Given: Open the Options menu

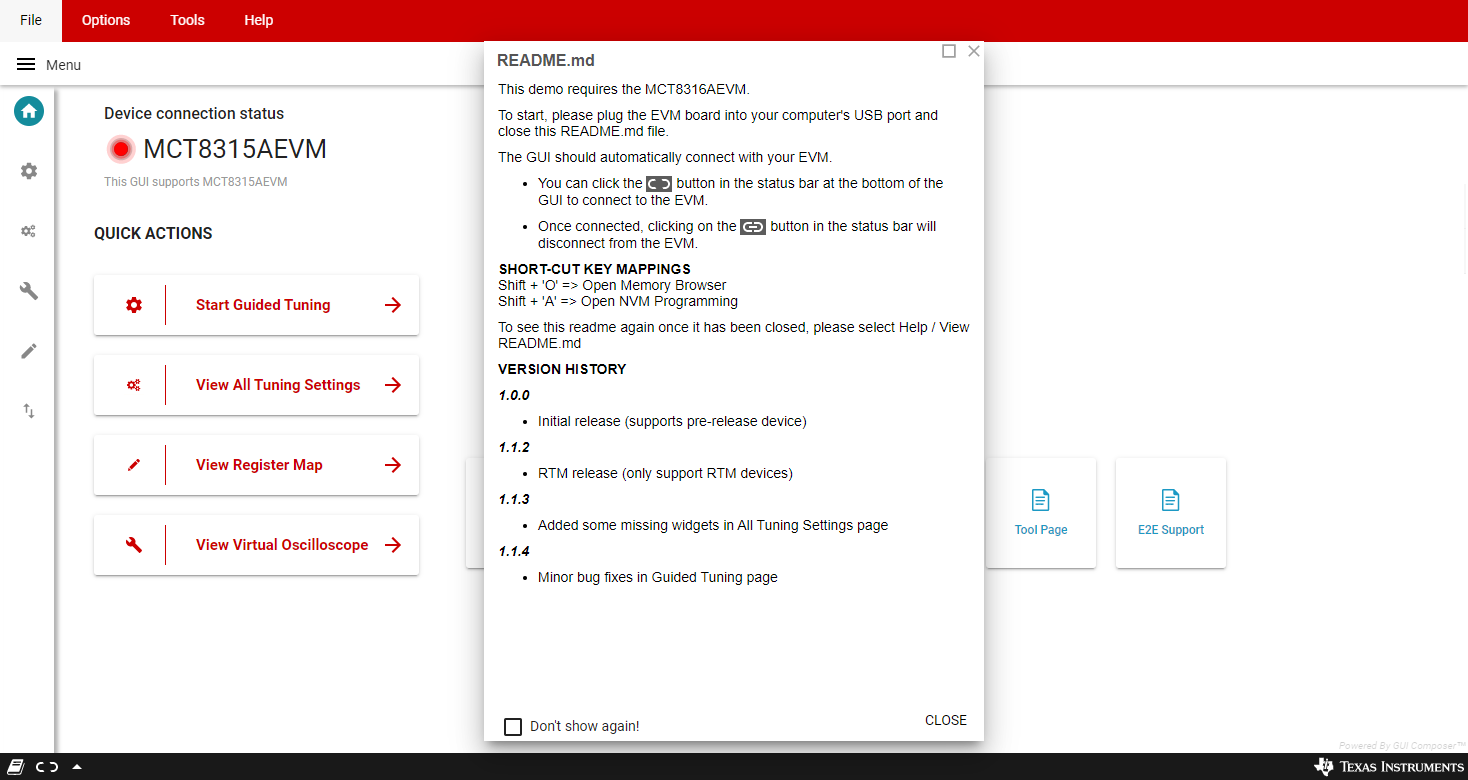Looking at the screenshot, I should tap(106, 20).
